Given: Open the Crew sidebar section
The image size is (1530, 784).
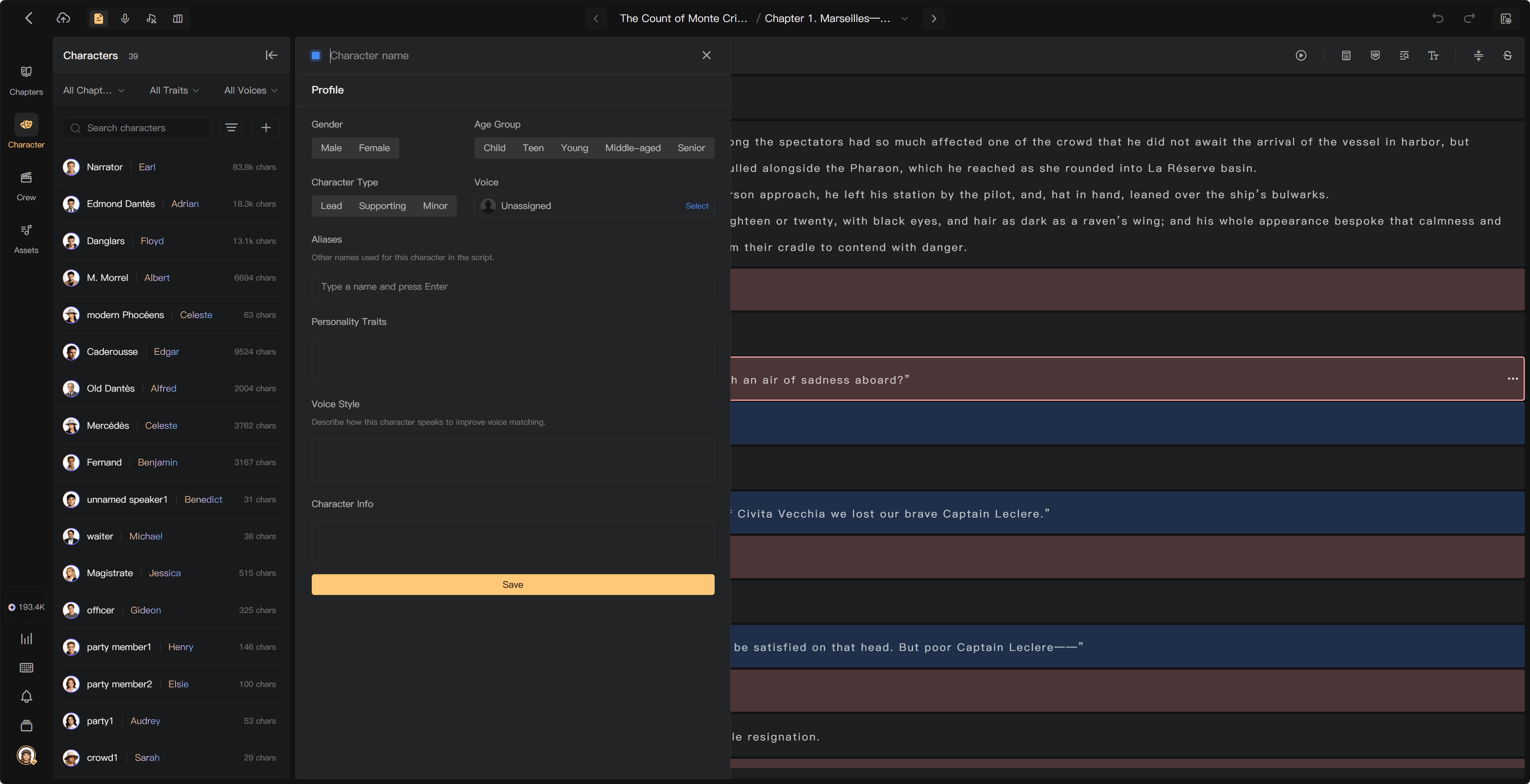Looking at the screenshot, I should coord(26,186).
